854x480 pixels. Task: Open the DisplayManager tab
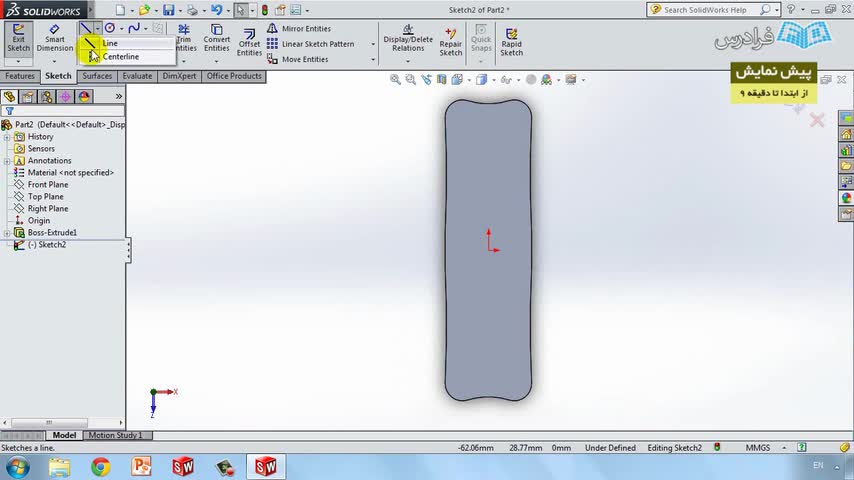84,97
